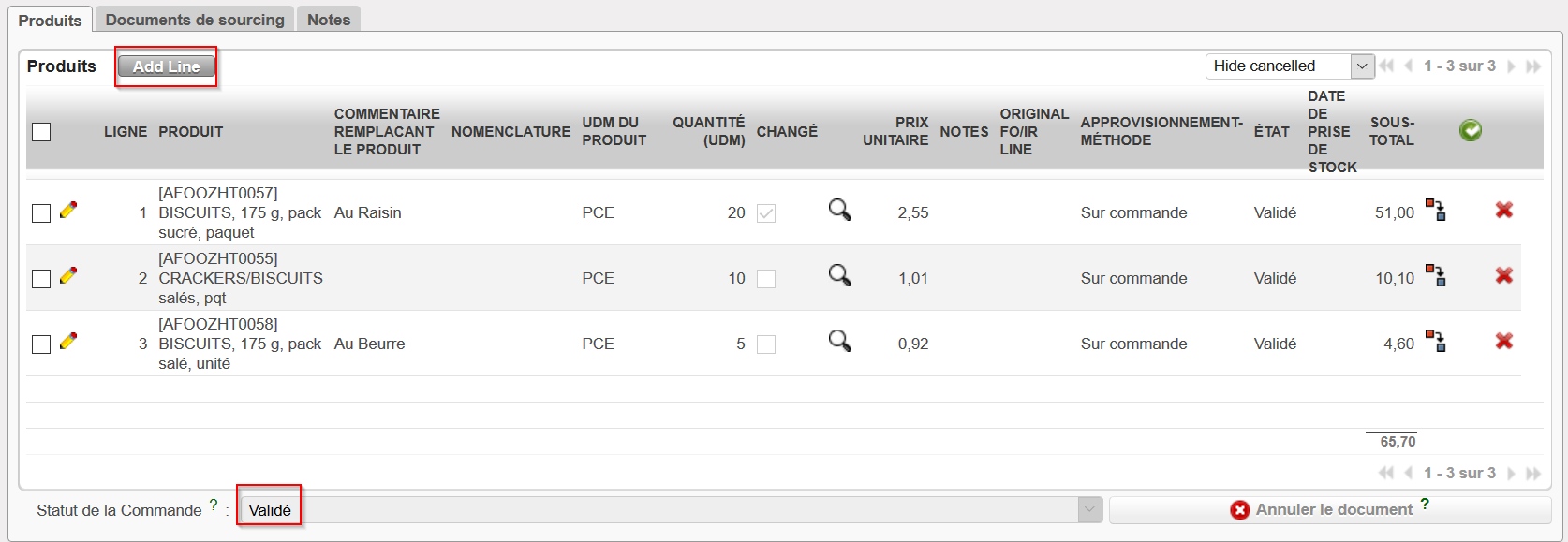
Task: Check the row checkbox for line 2
Action: [x=41, y=279]
